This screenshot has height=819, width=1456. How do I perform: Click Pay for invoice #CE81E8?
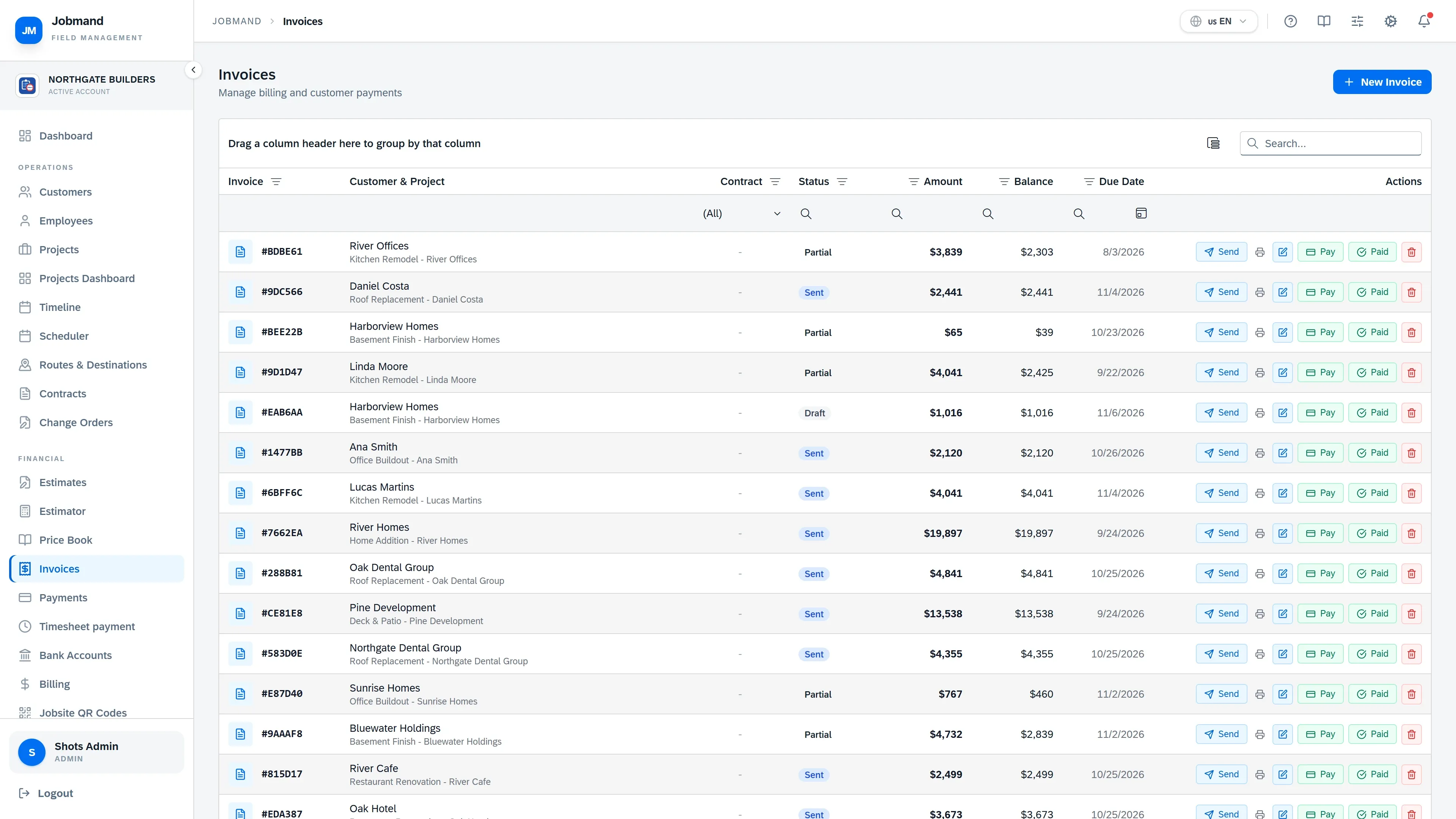pos(1320,613)
